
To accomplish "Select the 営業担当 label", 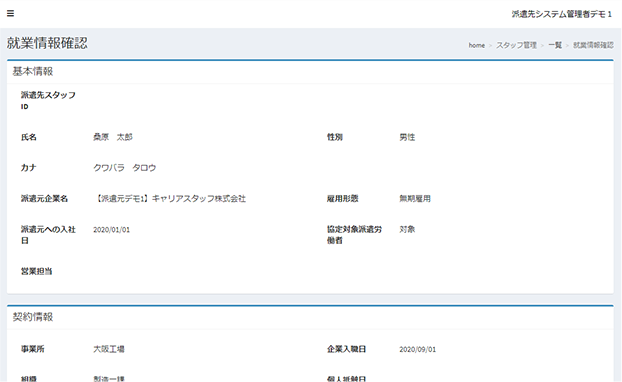I will pyautogui.click(x=36, y=271).
